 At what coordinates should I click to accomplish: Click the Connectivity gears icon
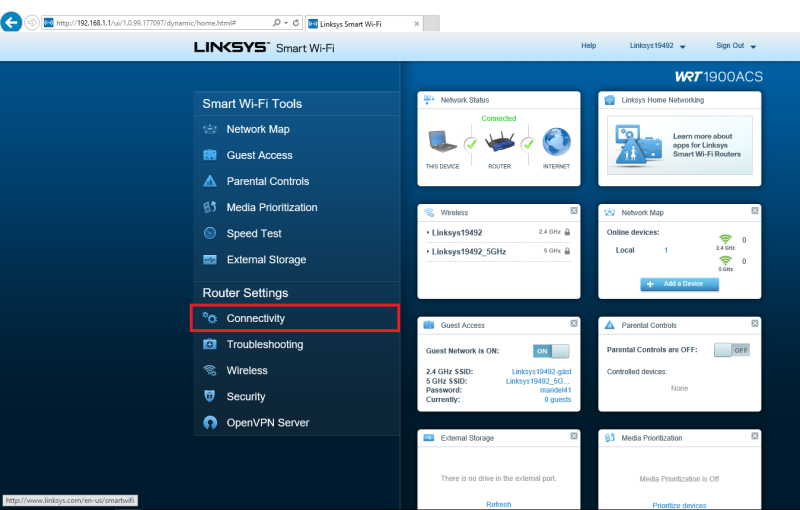coord(210,318)
